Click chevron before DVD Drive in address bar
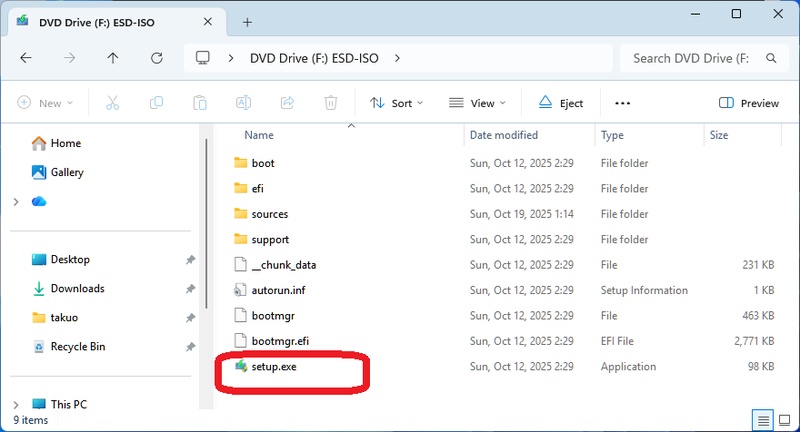 [x=231, y=58]
